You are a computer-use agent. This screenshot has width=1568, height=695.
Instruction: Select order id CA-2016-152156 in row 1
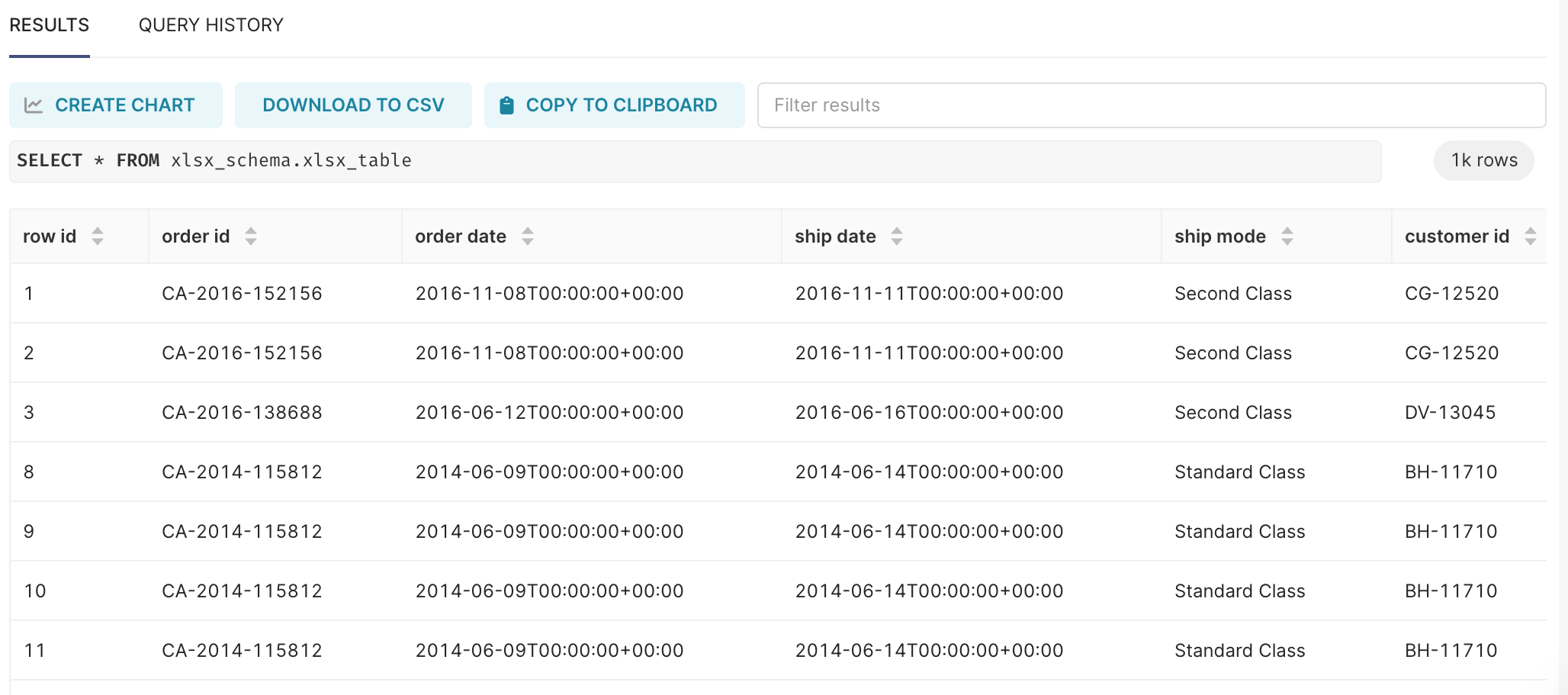tap(242, 294)
